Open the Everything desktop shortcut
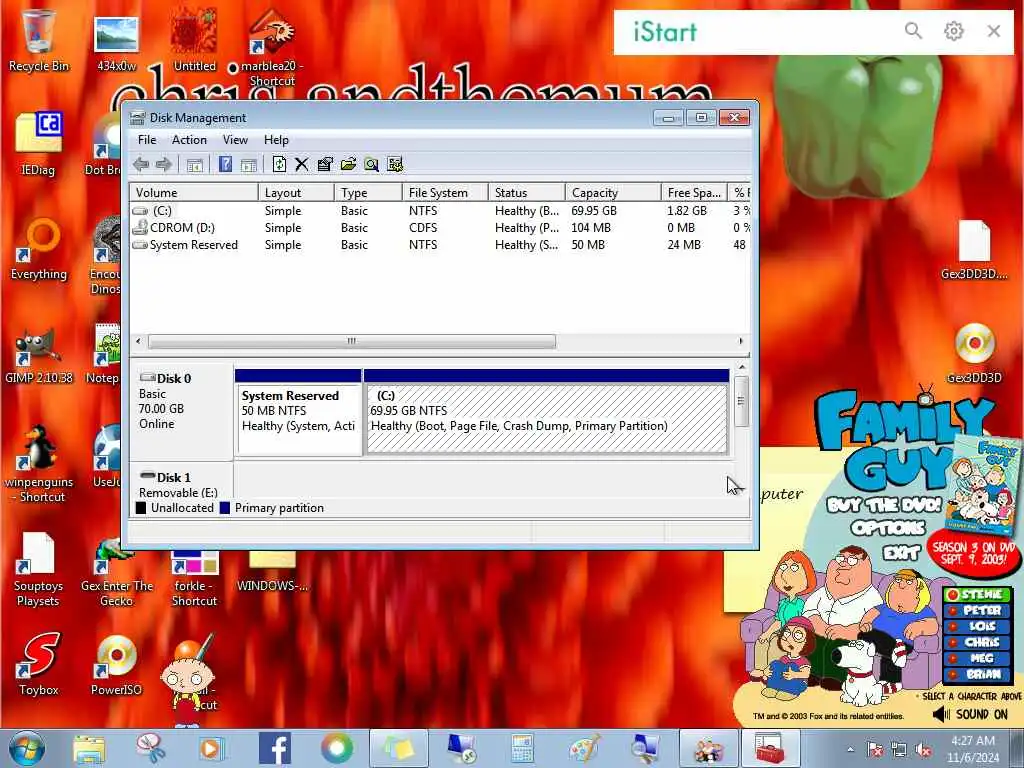Image resolution: width=1024 pixels, height=768 pixels. pyautogui.click(x=39, y=249)
